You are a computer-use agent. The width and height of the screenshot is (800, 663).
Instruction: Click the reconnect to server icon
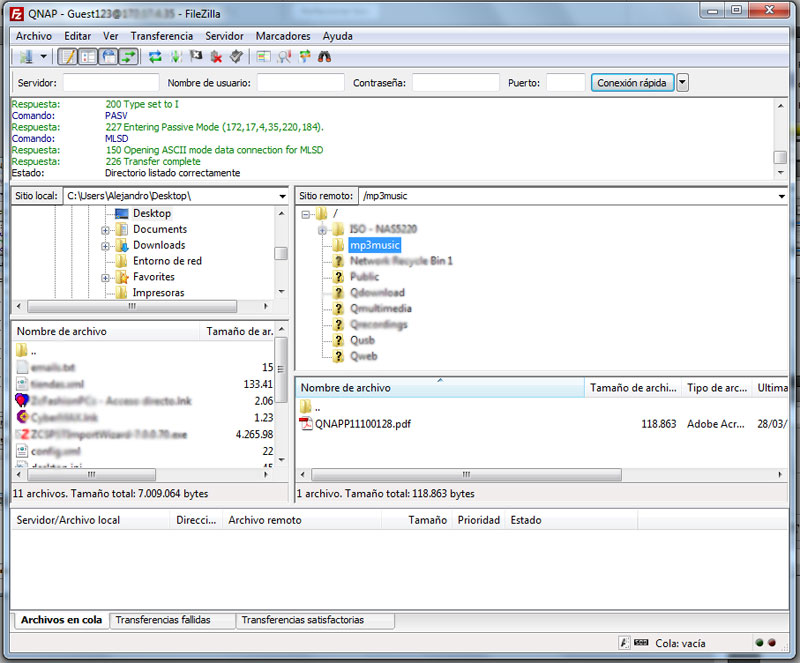pyautogui.click(x=236, y=57)
